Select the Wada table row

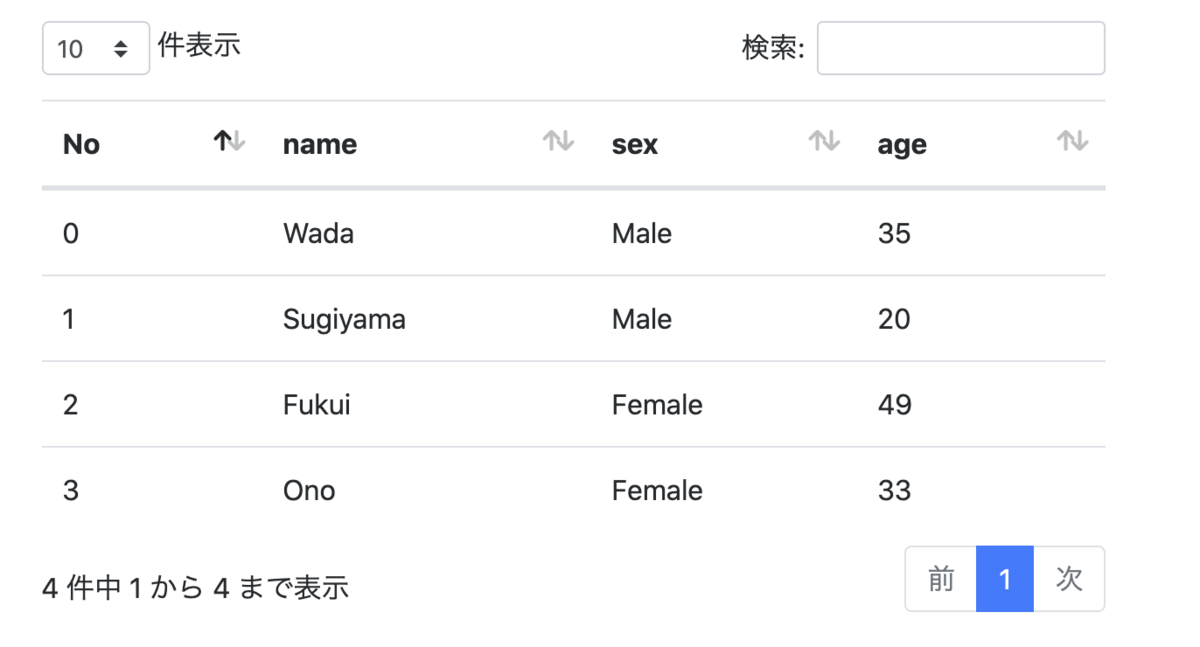(x=573, y=233)
